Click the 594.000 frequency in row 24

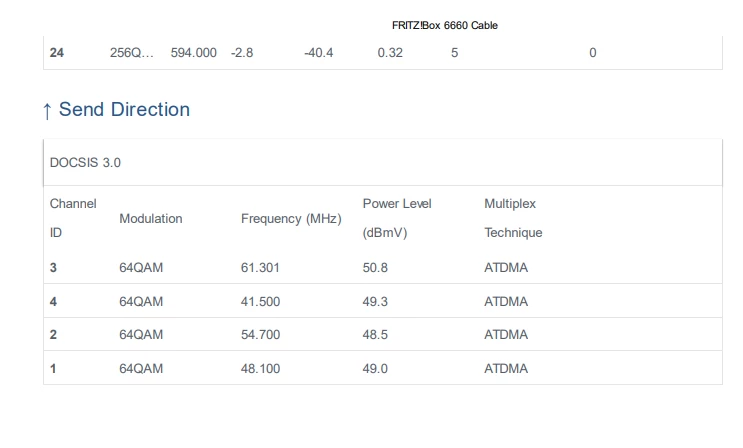tap(194, 52)
